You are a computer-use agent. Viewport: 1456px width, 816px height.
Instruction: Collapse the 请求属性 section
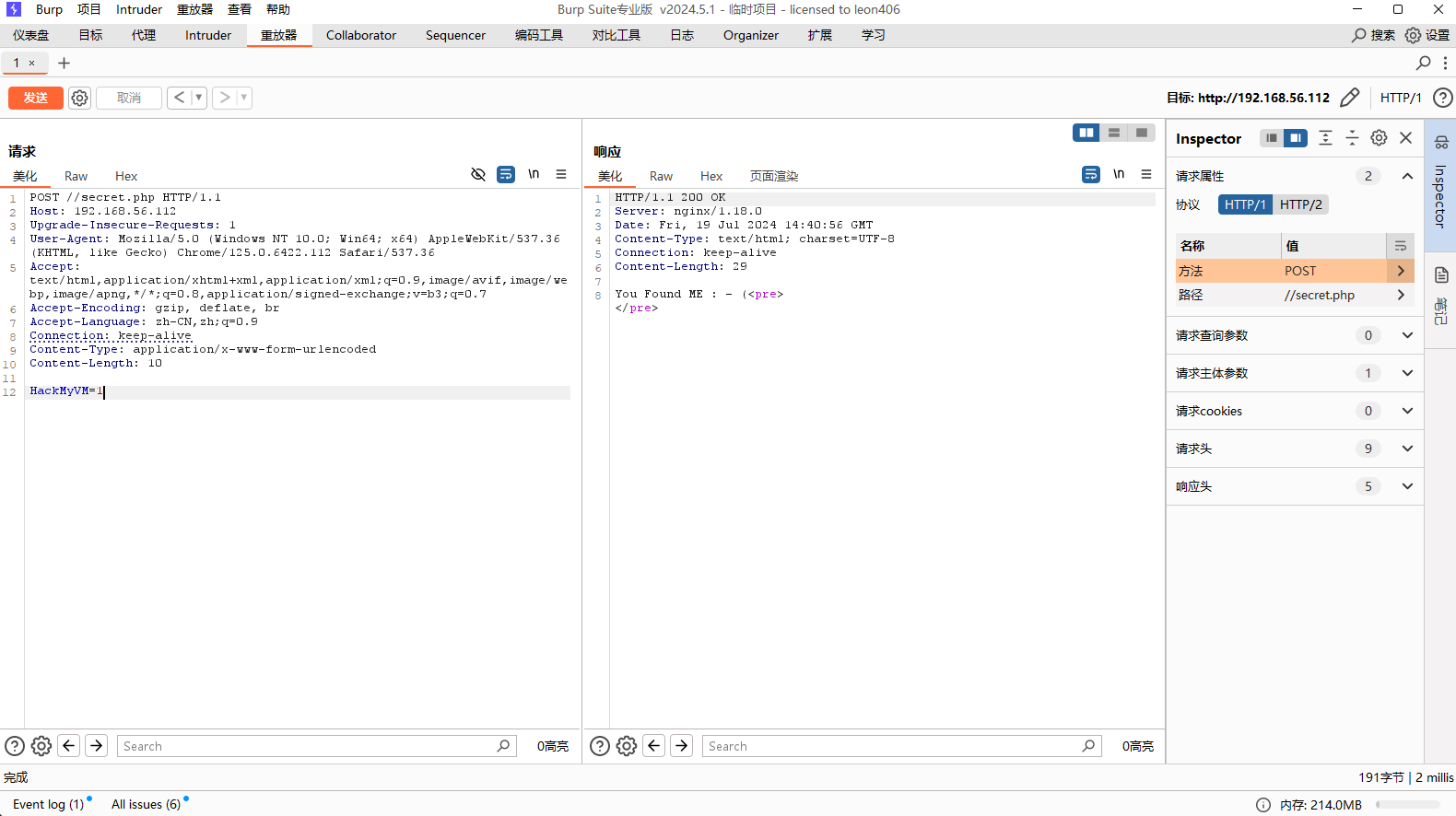point(1407,176)
